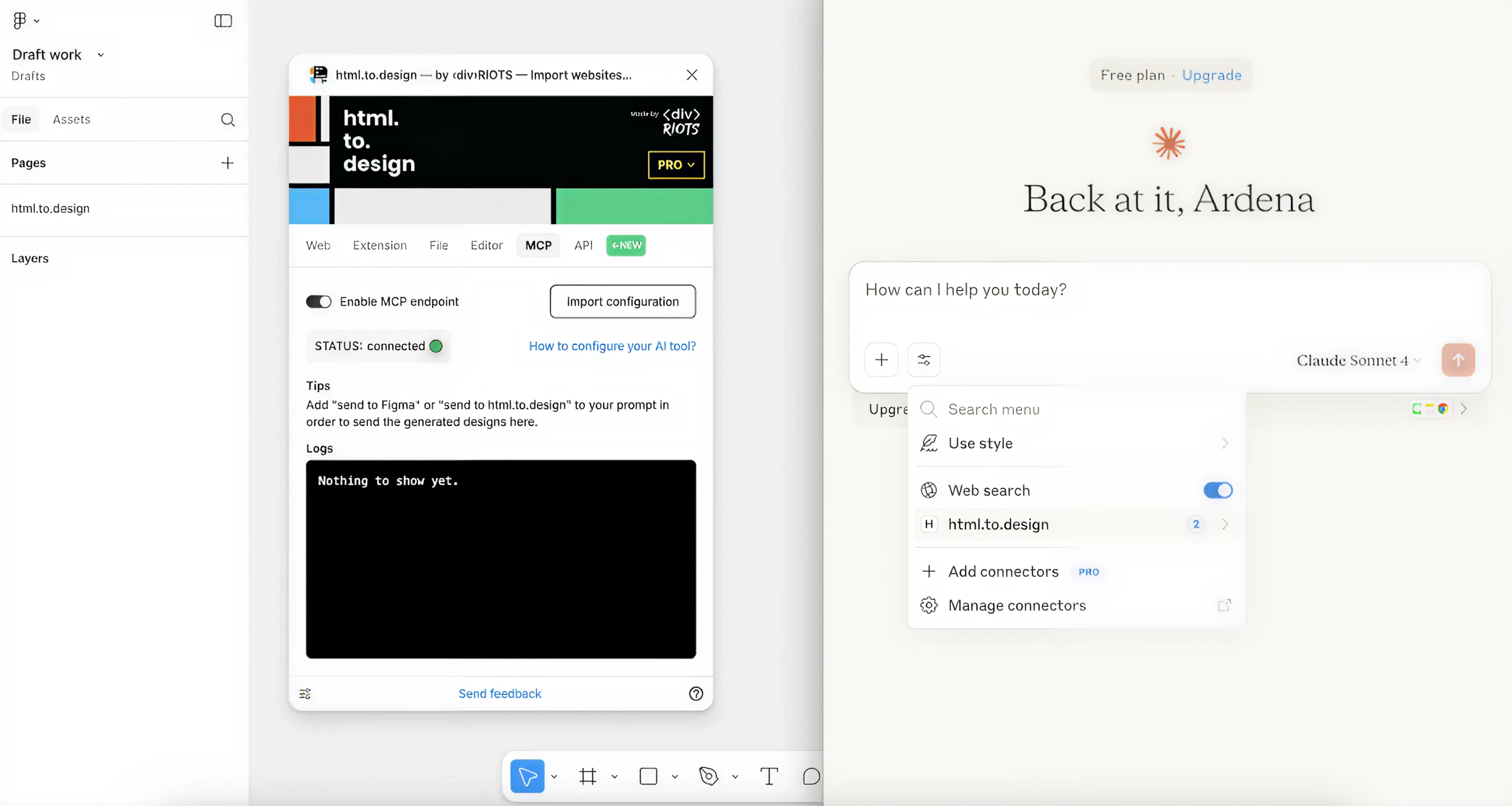Expand the arrow next to app icons
The width and height of the screenshot is (1512, 806).
(1464, 408)
